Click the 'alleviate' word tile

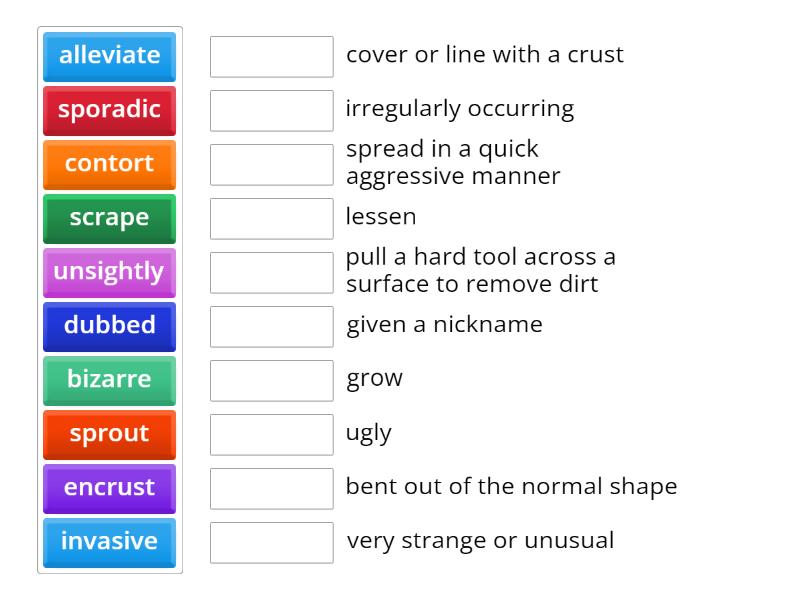[109, 56]
